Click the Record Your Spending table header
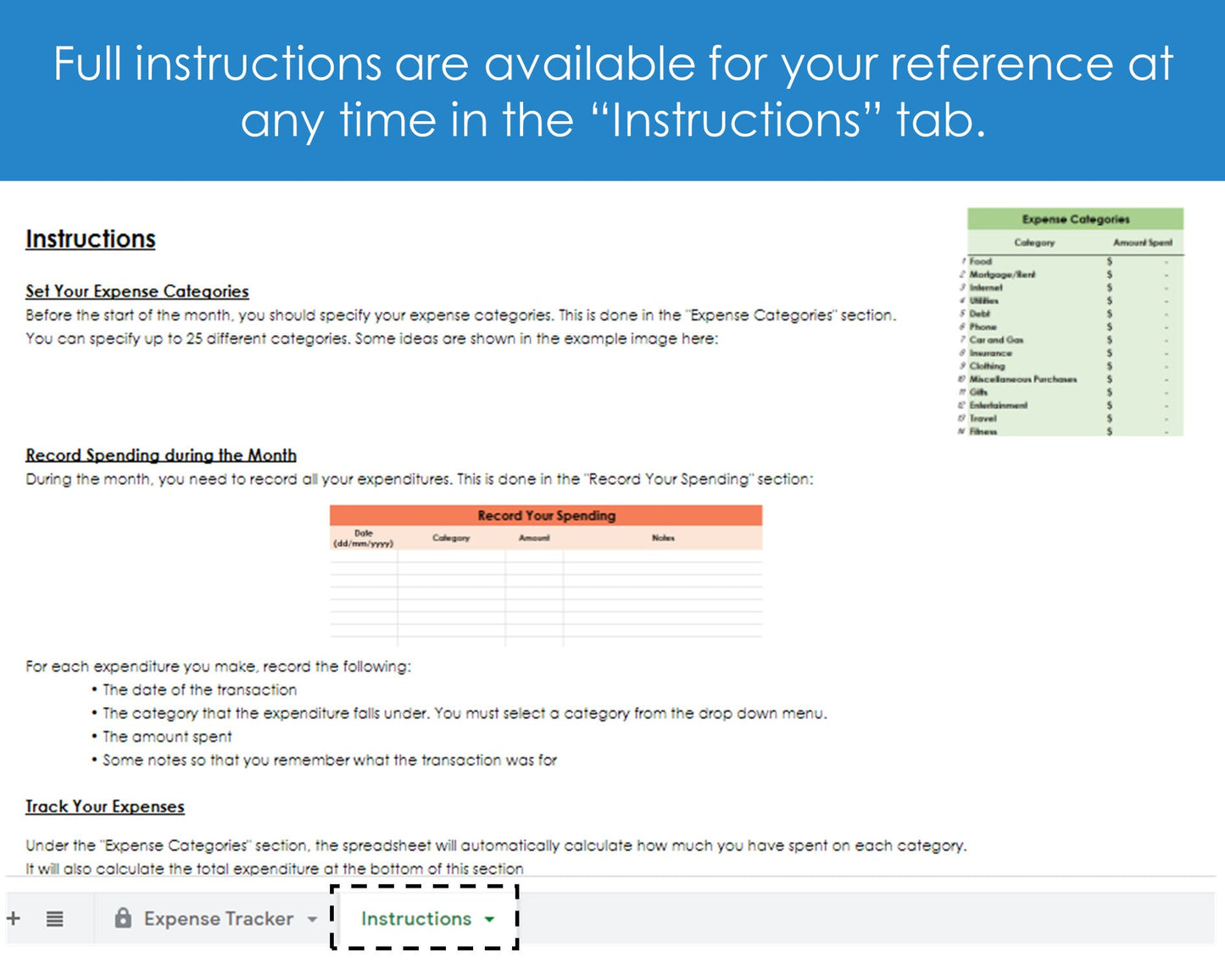 [546, 515]
